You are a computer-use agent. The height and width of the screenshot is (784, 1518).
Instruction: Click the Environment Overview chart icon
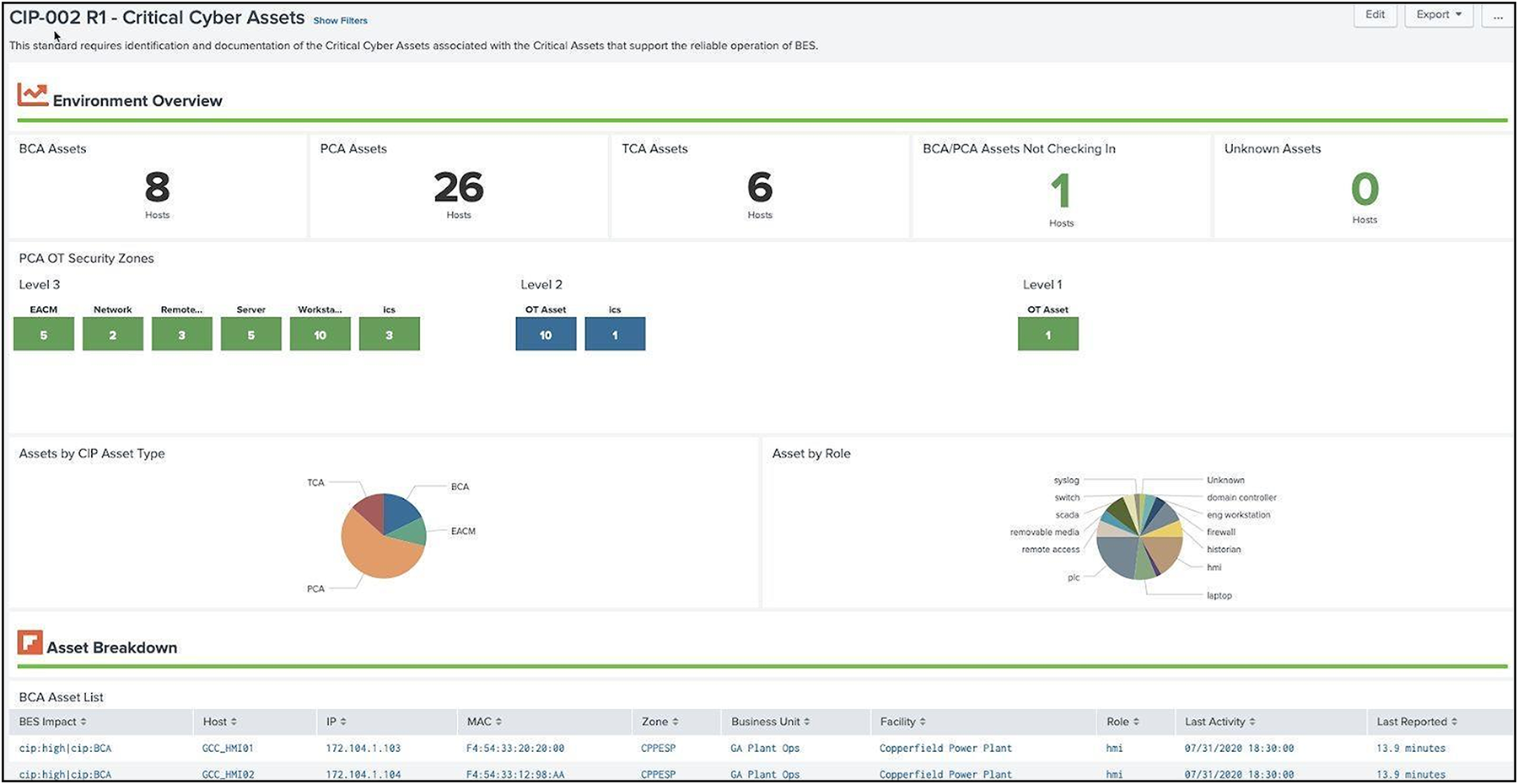32,94
